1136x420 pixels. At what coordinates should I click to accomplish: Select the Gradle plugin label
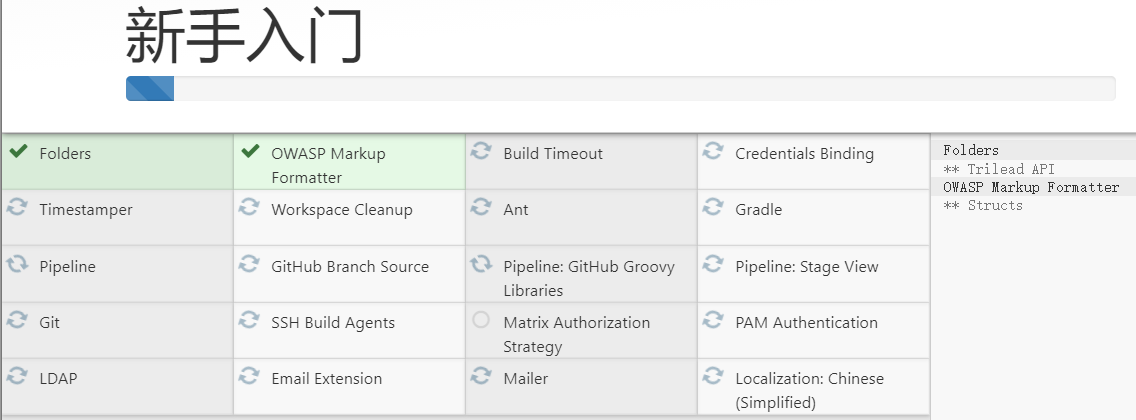[759, 210]
